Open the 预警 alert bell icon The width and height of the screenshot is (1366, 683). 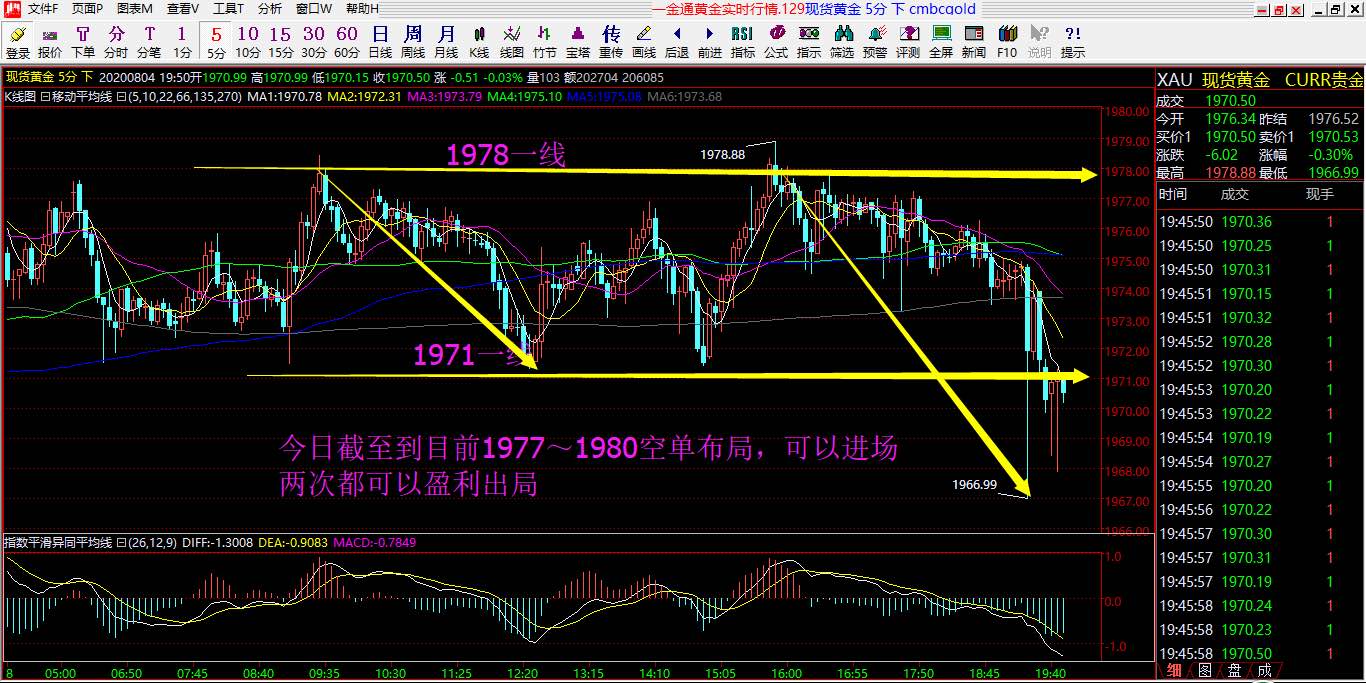pyautogui.click(x=875, y=43)
